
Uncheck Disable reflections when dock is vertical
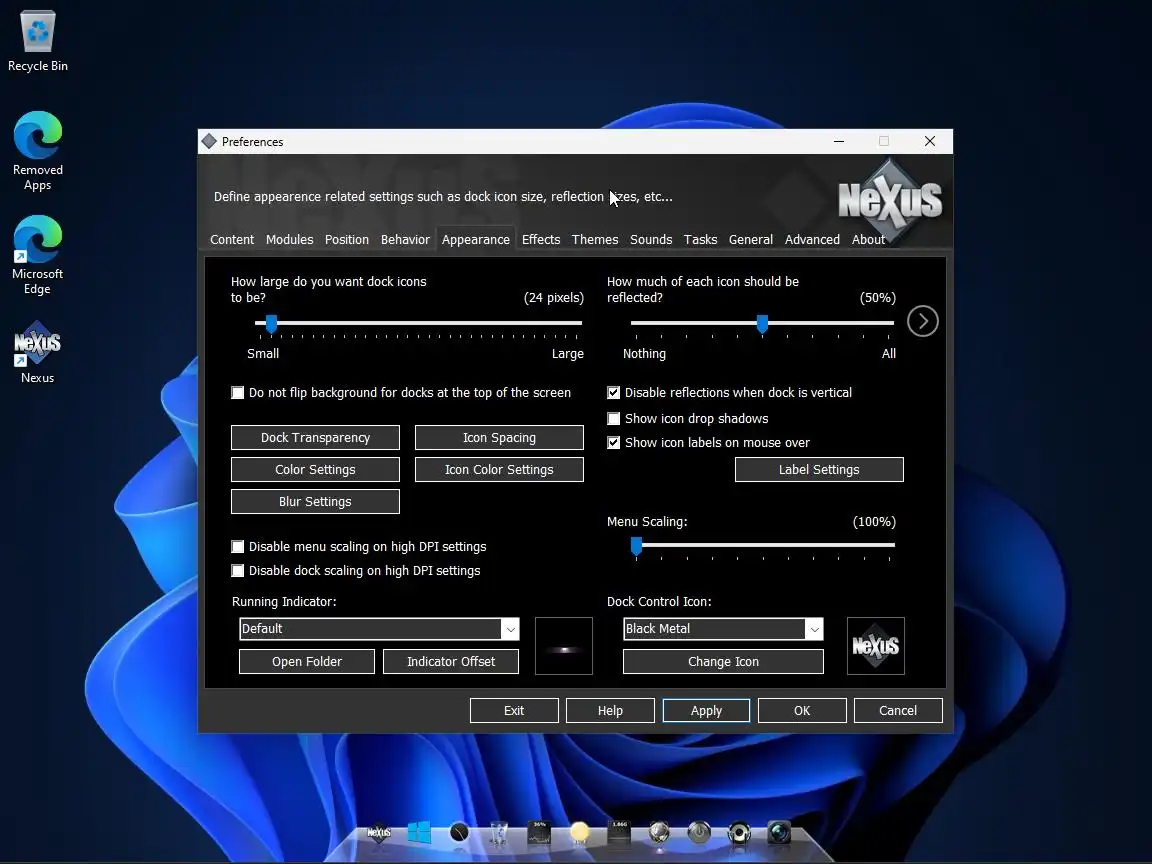click(x=613, y=392)
